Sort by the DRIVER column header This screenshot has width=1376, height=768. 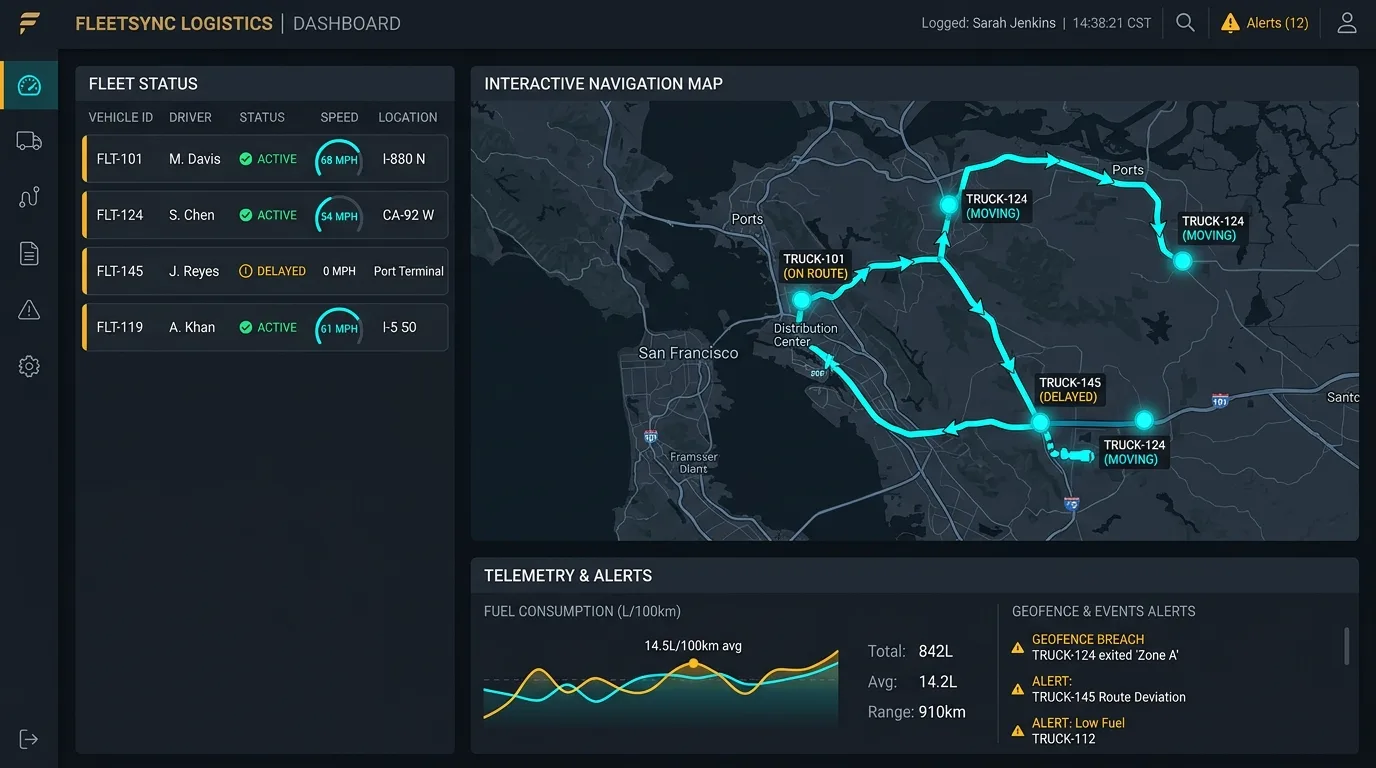(190, 117)
